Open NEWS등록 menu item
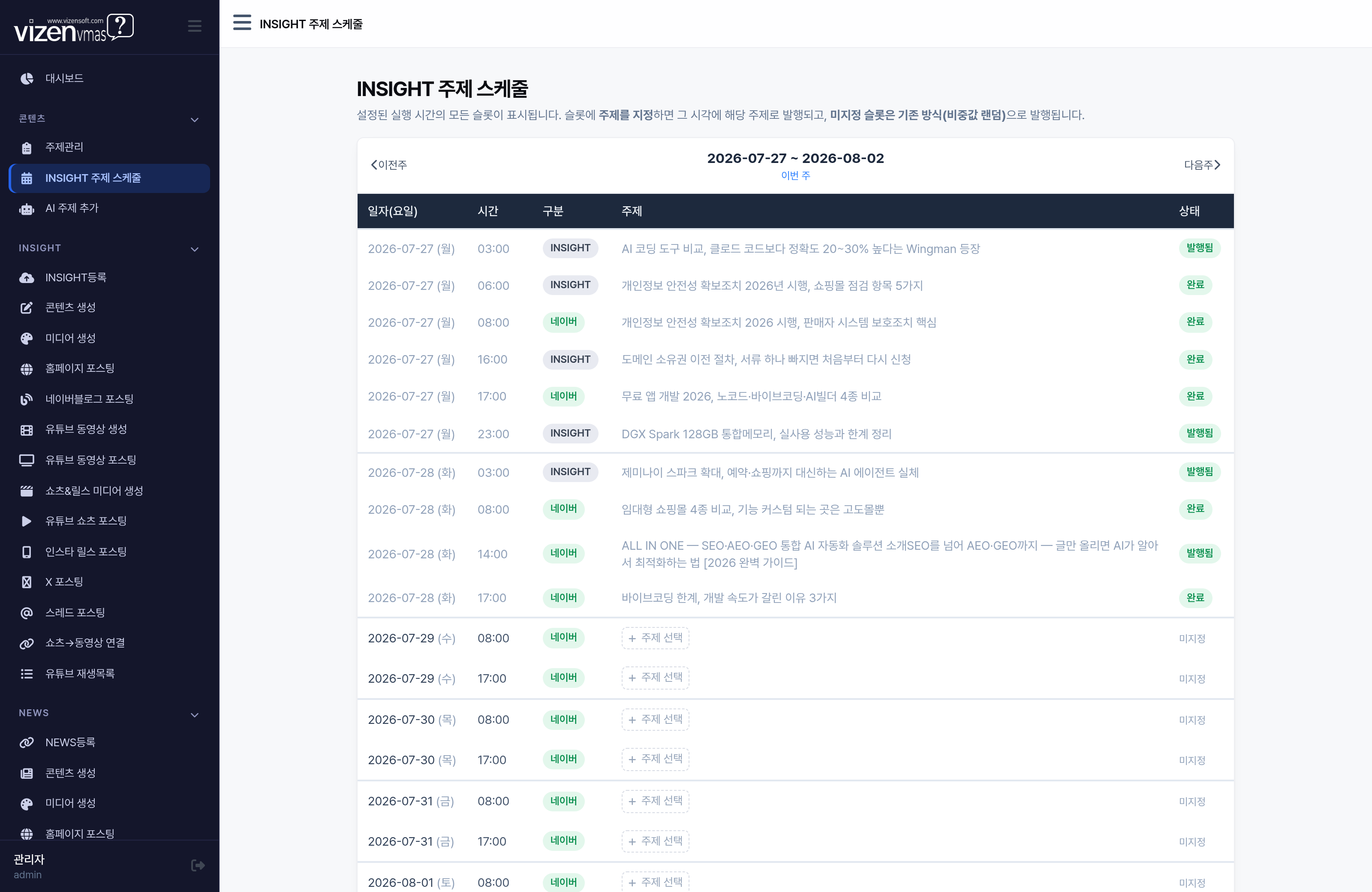 (x=109, y=743)
